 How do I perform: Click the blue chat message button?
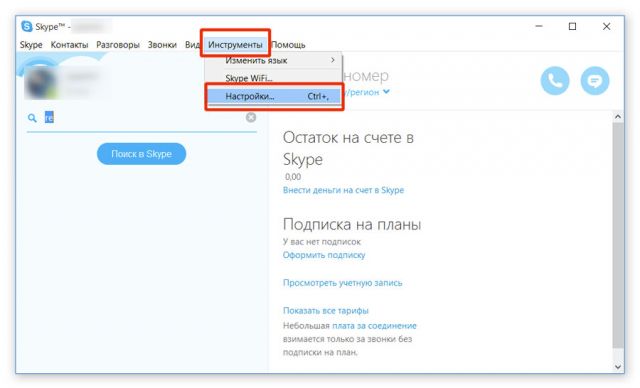click(595, 81)
